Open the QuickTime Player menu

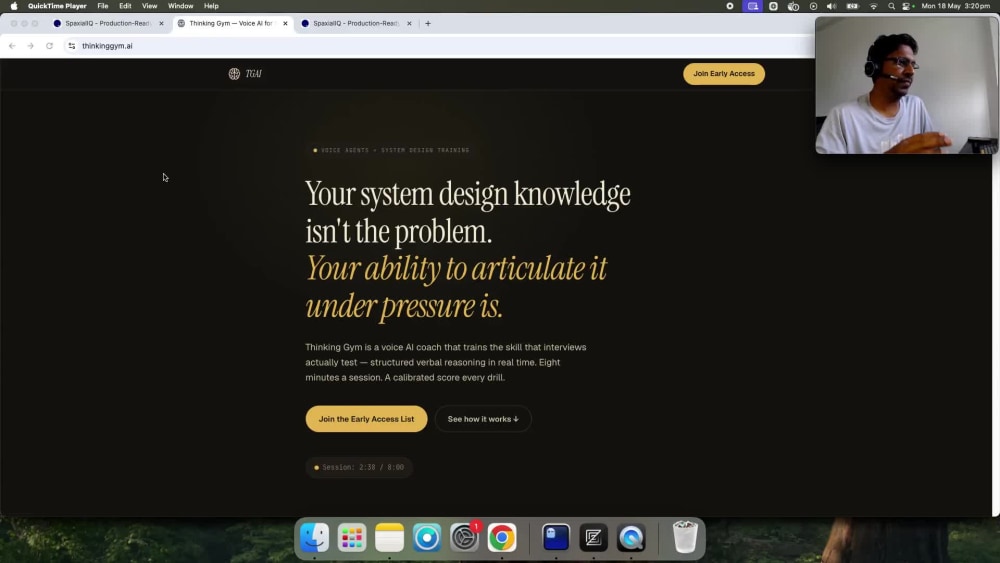tap(57, 6)
